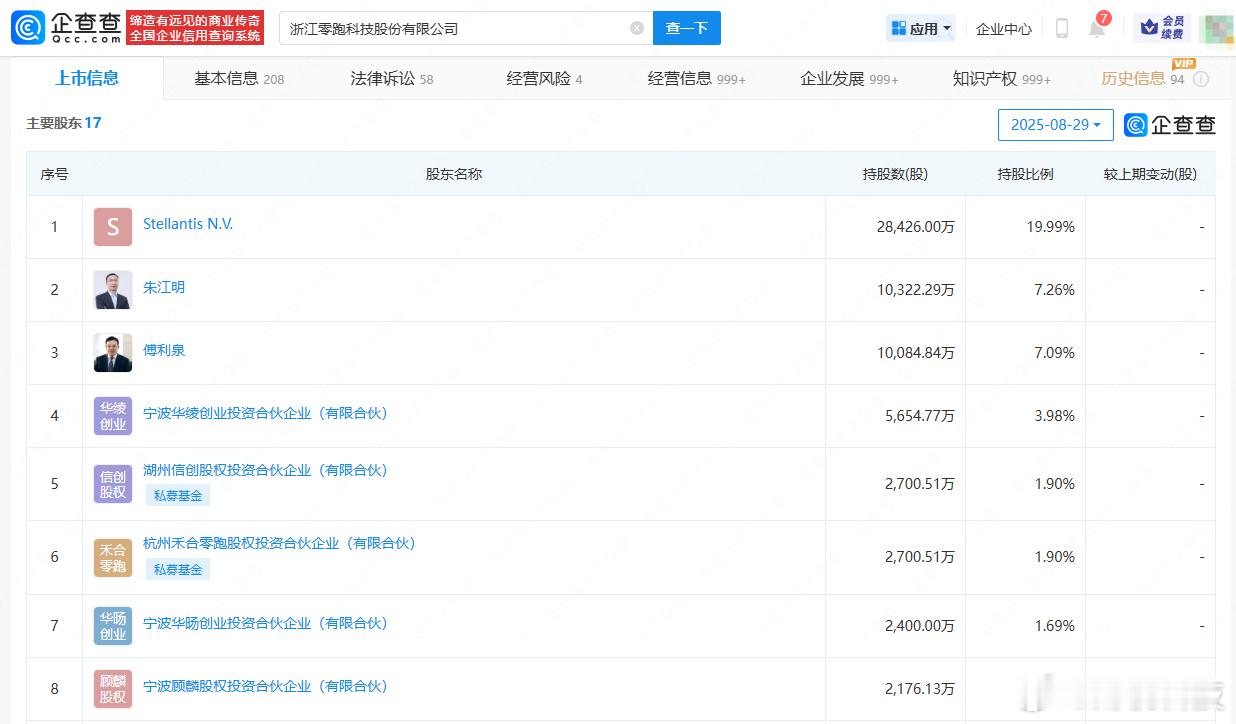The width and height of the screenshot is (1236, 724).
Task: Click the info icon beside 历史信息
Action: point(1201,79)
